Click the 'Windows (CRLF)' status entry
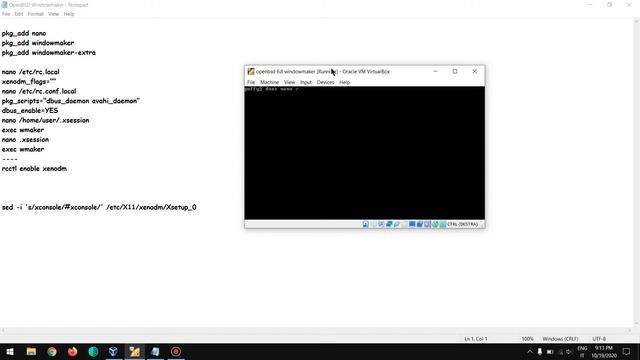The width and height of the screenshot is (640, 360). [560, 339]
